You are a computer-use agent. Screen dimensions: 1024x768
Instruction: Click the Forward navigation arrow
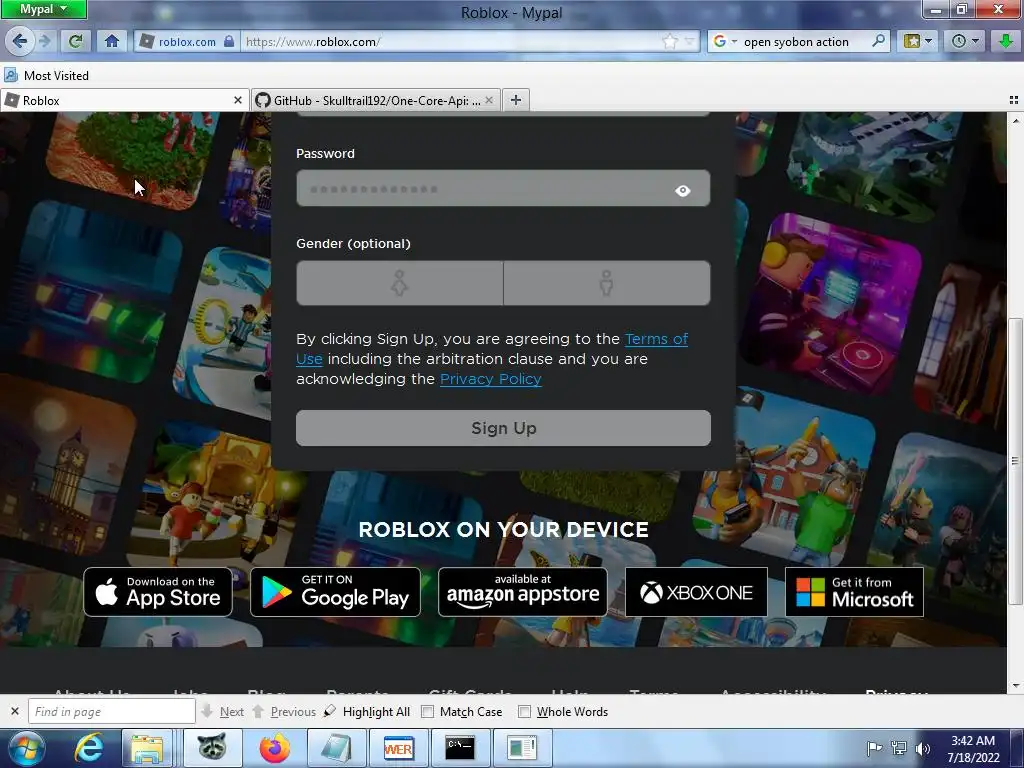coord(44,41)
